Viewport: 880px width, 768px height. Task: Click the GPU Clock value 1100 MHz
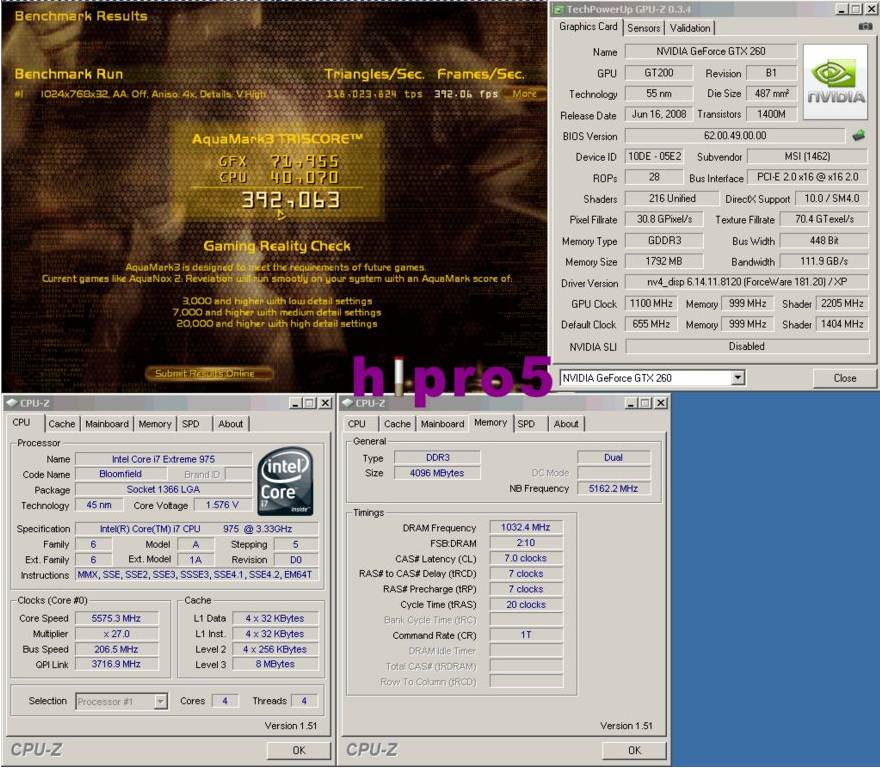[651, 304]
